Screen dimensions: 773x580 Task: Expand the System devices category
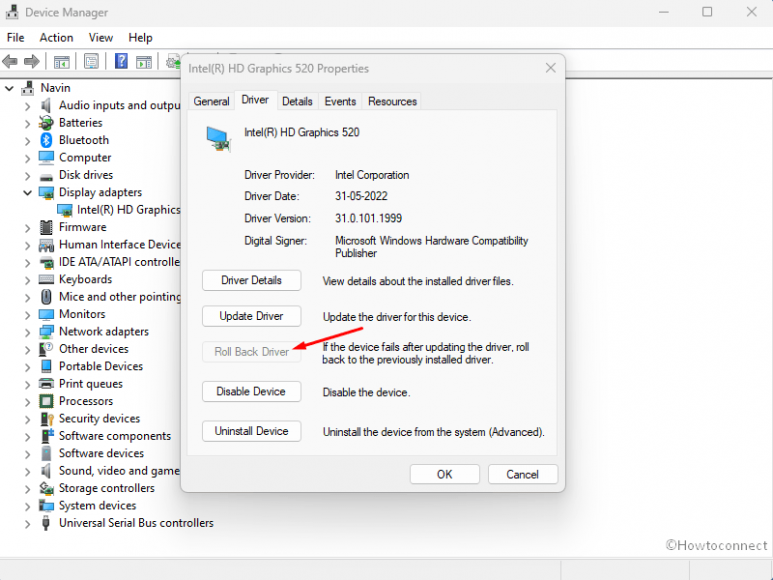coord(28,506)
